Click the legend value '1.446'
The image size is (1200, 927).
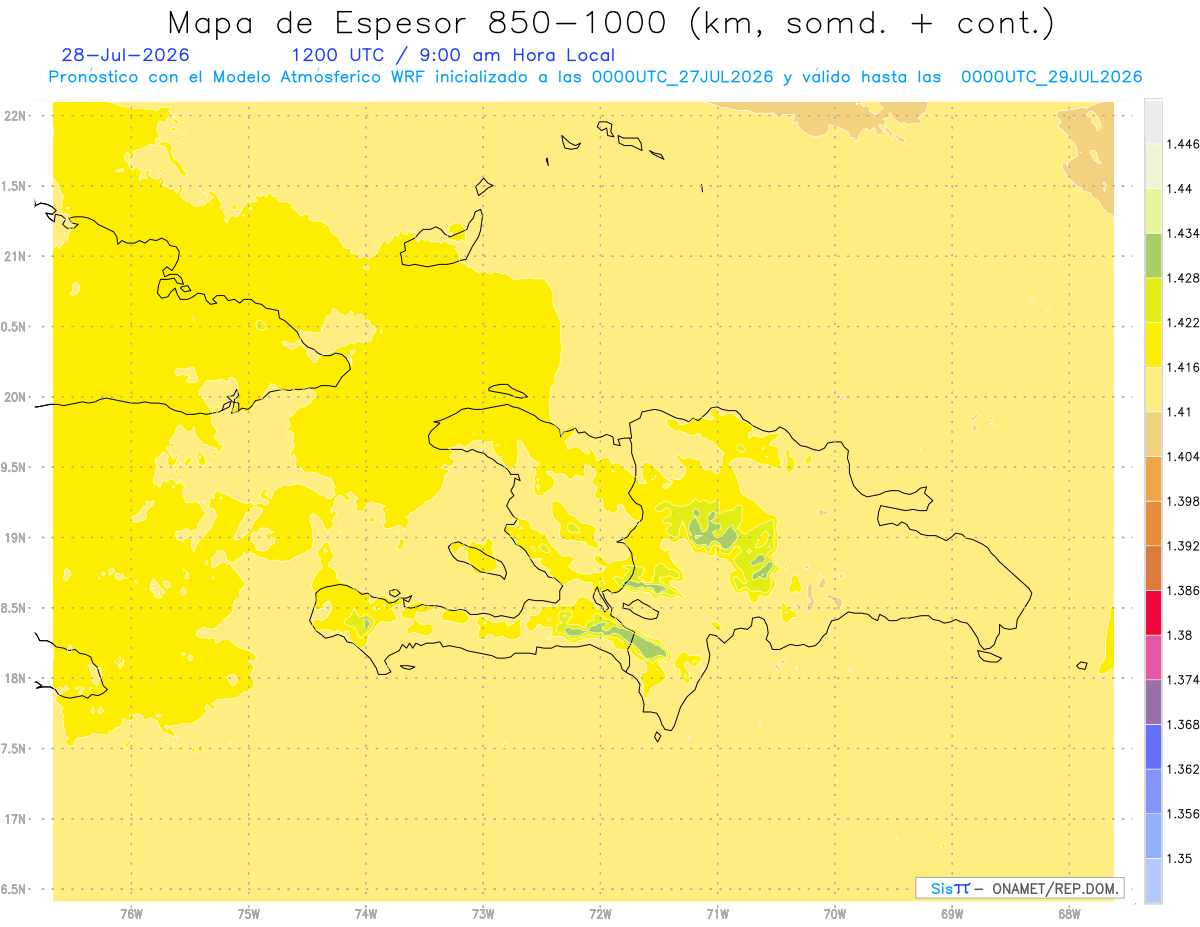coord(1182,144)
